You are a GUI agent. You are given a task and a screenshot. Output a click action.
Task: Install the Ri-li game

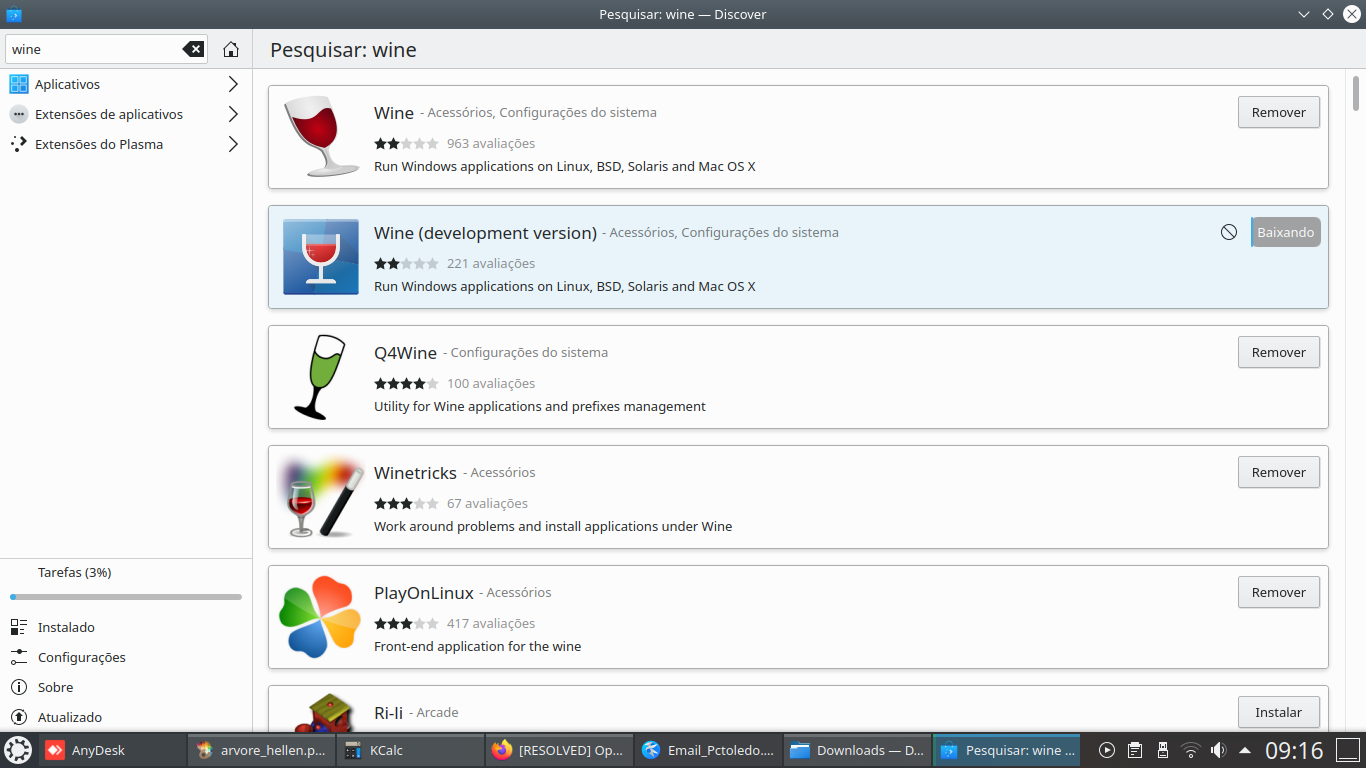(x=1278, y=712)
